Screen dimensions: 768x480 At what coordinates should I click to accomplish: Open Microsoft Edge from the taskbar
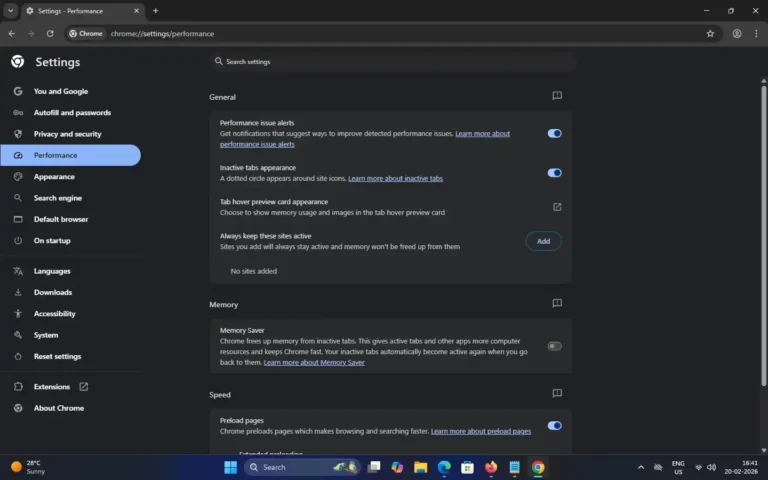pos(444,467)
